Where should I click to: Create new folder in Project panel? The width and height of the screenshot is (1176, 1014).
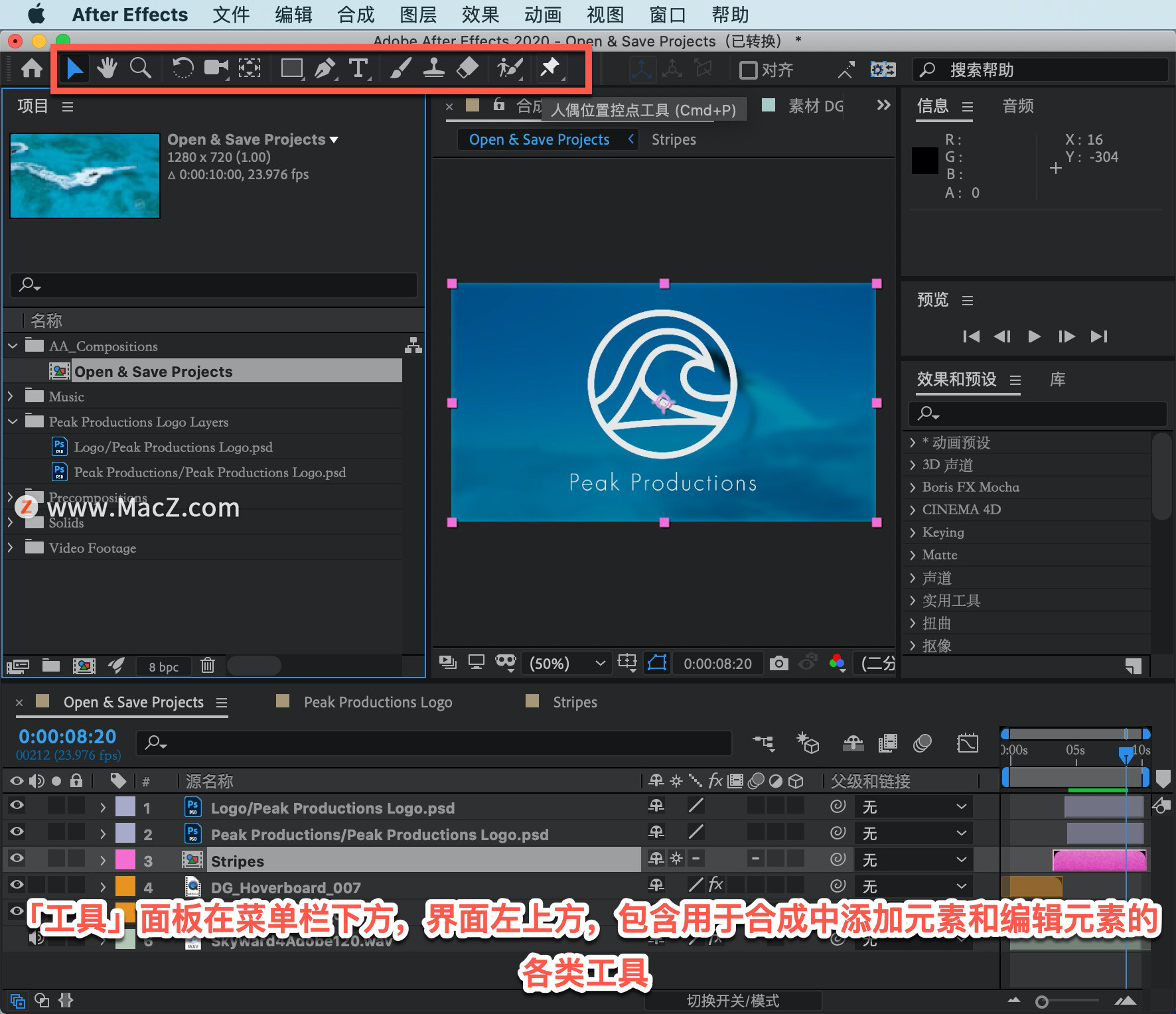pyautogui.click(x=51, y=666)
